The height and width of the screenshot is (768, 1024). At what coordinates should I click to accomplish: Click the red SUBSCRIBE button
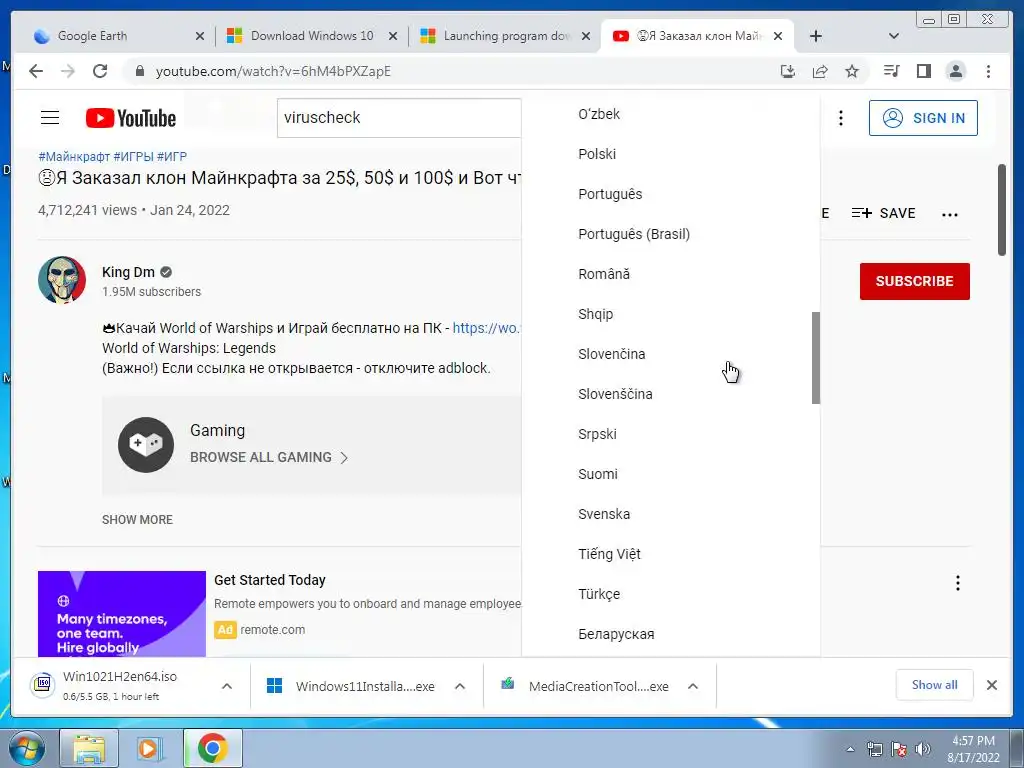click(x=914, y=281)
